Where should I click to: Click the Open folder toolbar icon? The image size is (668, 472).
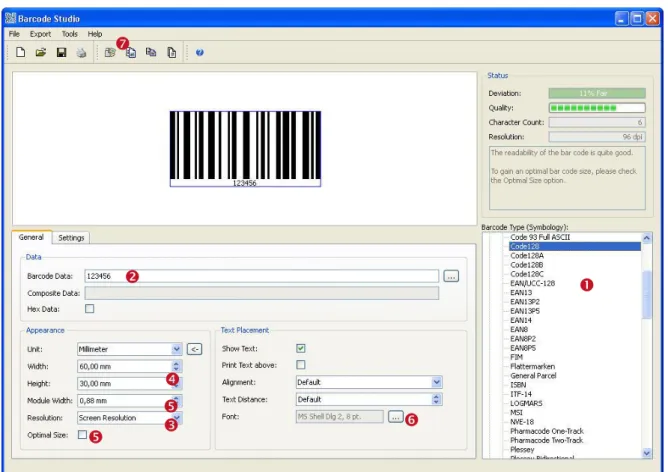pos(40,52)
